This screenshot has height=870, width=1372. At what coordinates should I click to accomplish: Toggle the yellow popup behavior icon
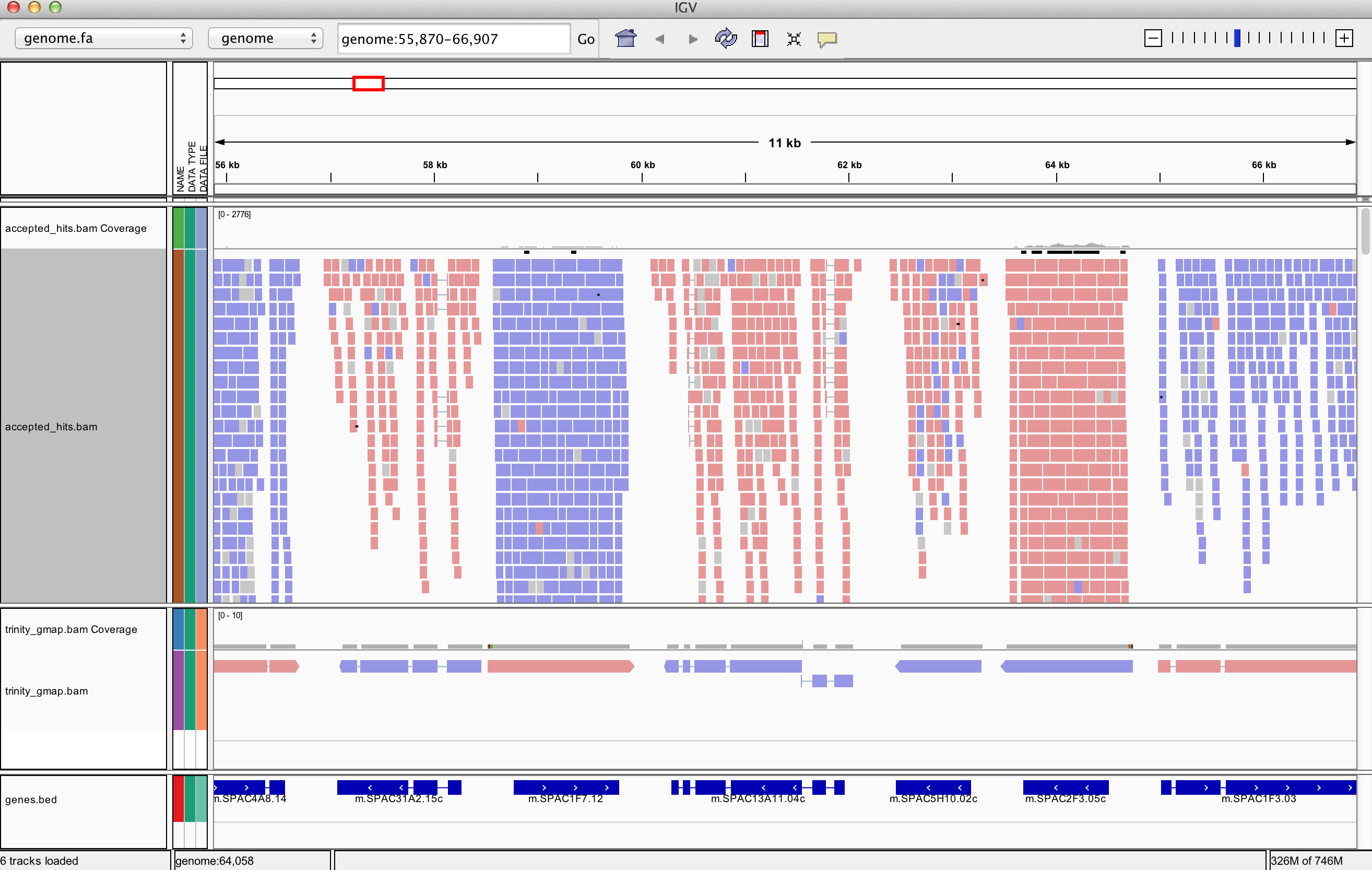click(x=827, y=39)
